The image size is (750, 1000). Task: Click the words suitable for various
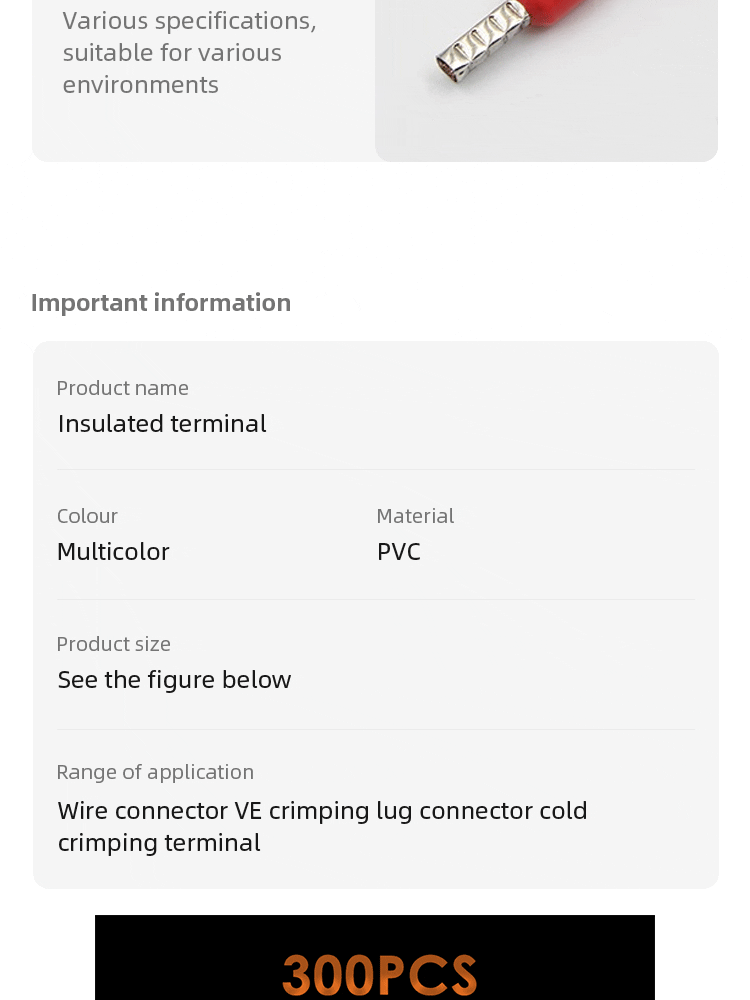[172, 52]
